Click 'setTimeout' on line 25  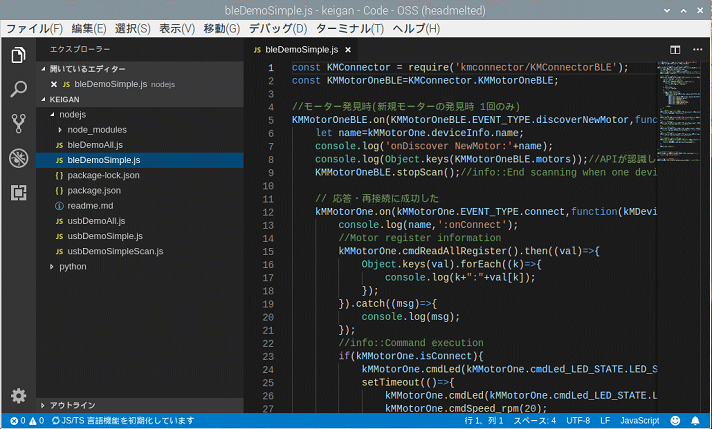391,383
